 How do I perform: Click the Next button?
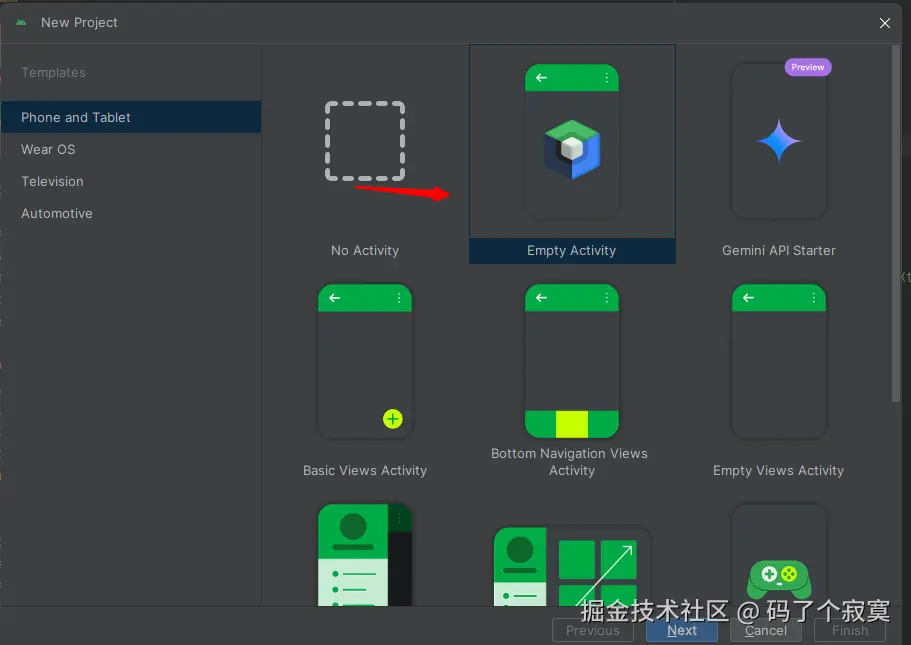coord(682,630)
